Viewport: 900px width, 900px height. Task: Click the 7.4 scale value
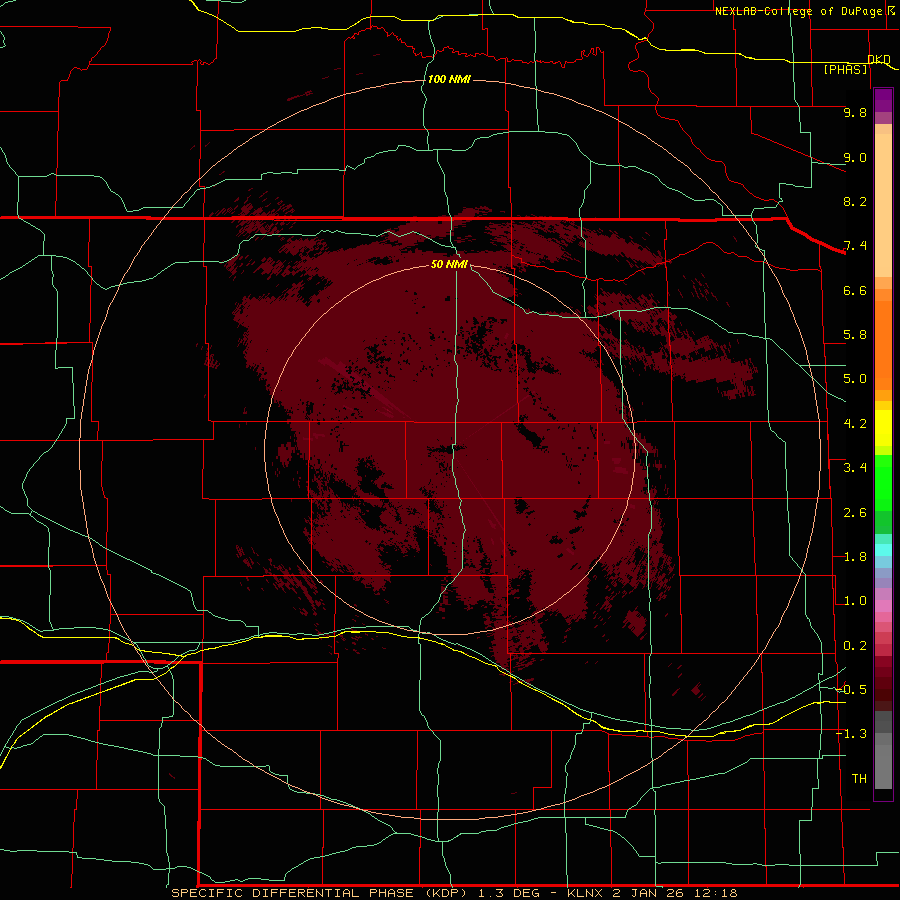[855, 246]
